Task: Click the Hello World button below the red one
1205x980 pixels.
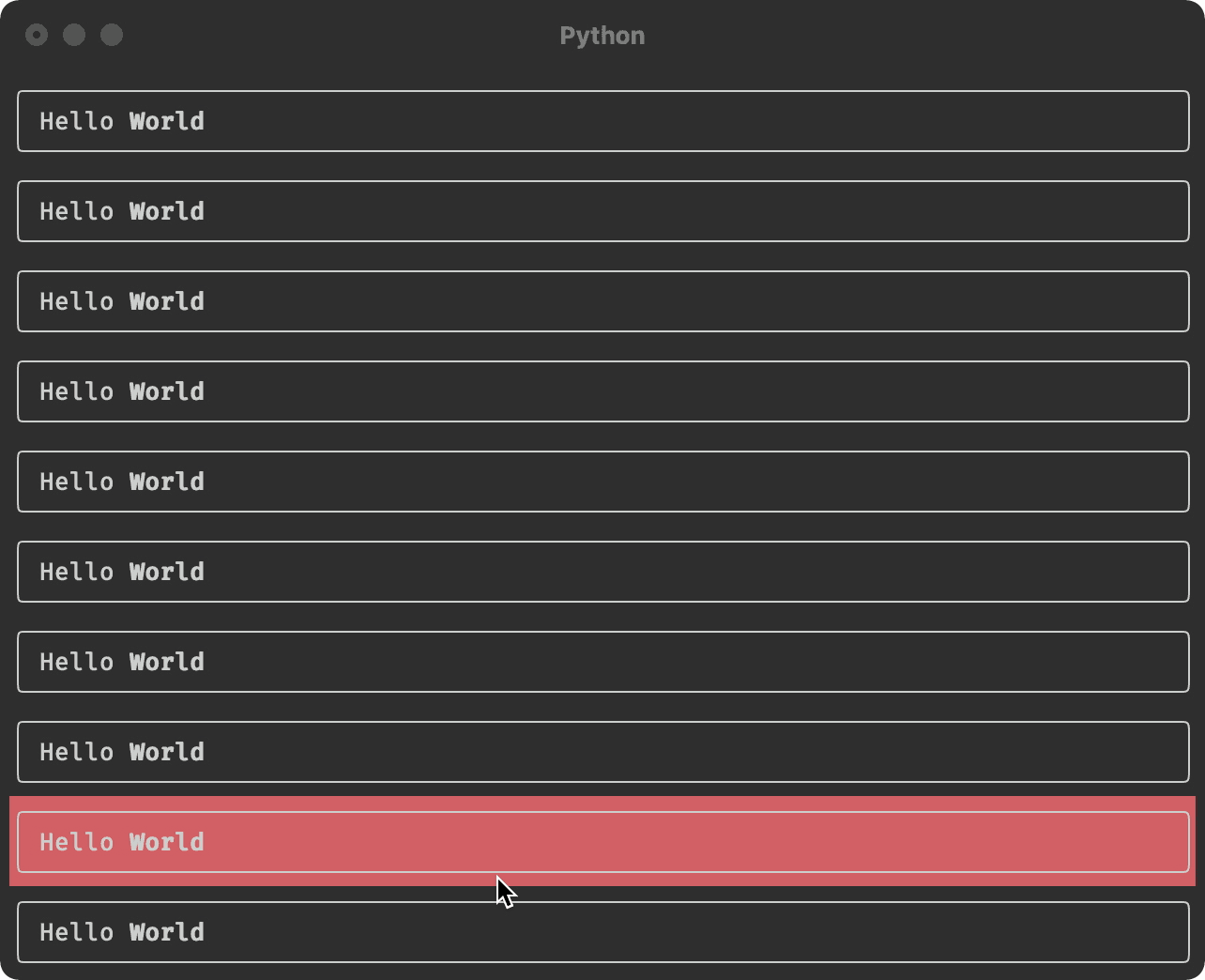Action: point(602,932)
